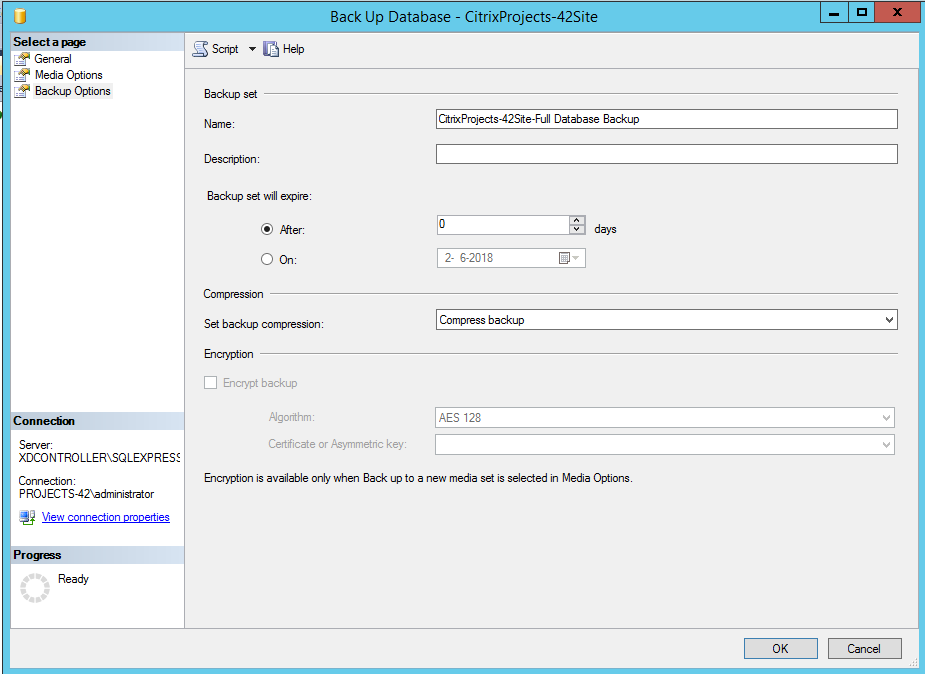Click the Server: label in Connection
Viewport: 925px width, 674px height.
point(35,445)
